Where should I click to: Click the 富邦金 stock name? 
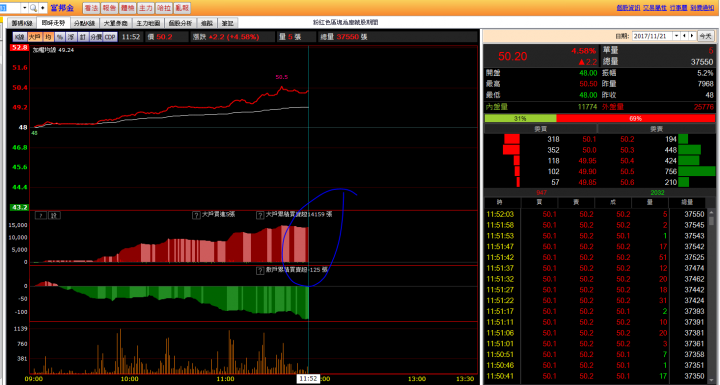point(62,8)
